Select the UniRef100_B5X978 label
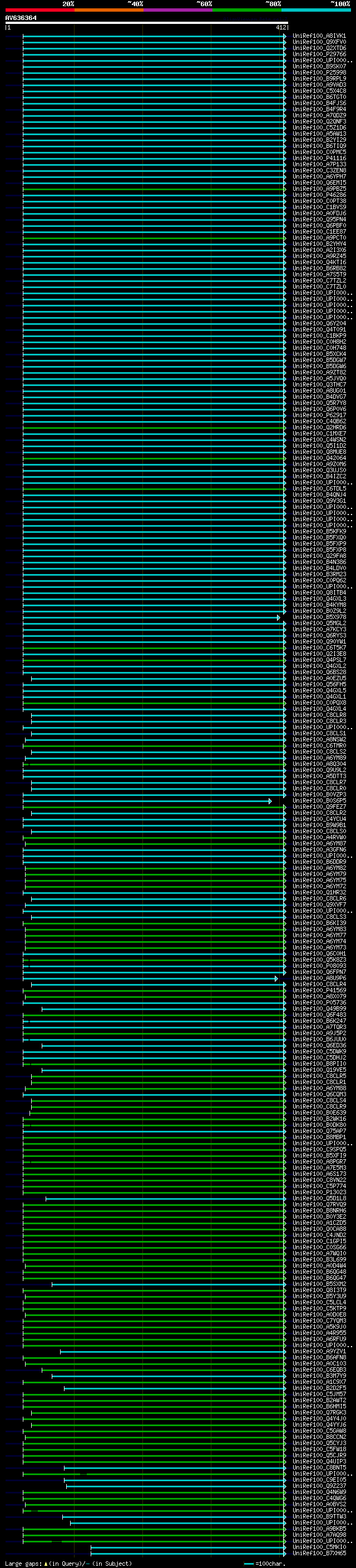 pos(319,617)
